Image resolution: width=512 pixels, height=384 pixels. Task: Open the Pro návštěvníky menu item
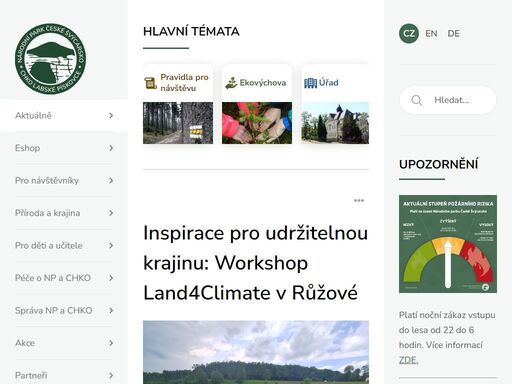[x=64, y=181]
